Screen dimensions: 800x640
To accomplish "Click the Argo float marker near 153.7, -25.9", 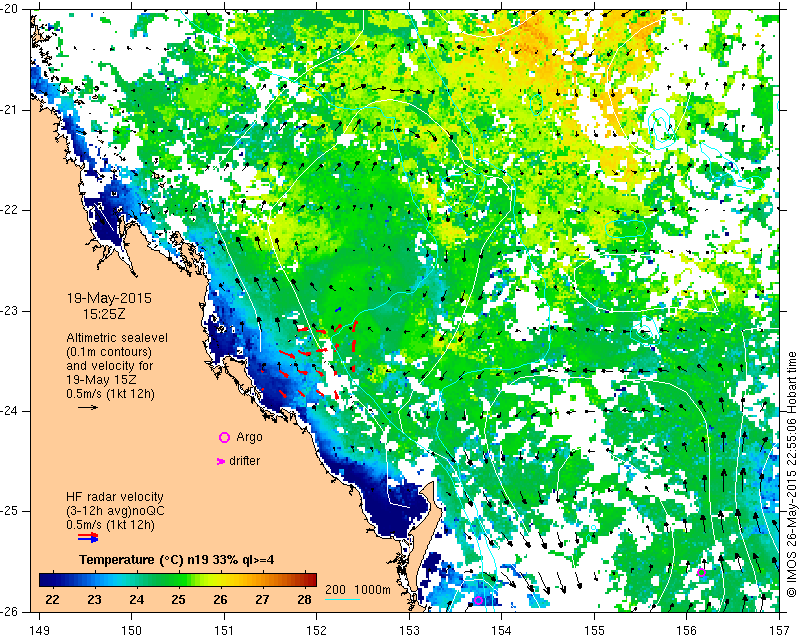I will [478, 601].
